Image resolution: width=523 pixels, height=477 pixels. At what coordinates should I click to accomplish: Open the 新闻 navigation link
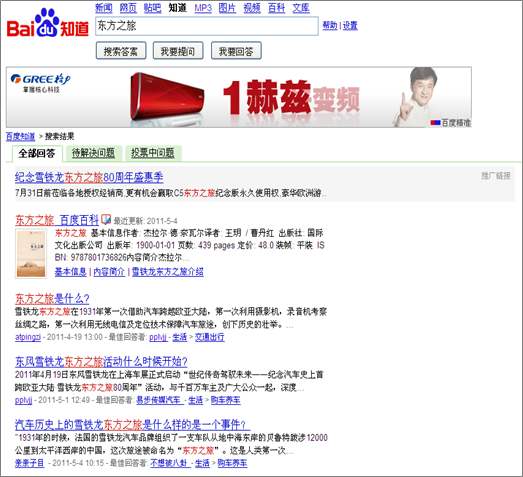coord(104,8)
